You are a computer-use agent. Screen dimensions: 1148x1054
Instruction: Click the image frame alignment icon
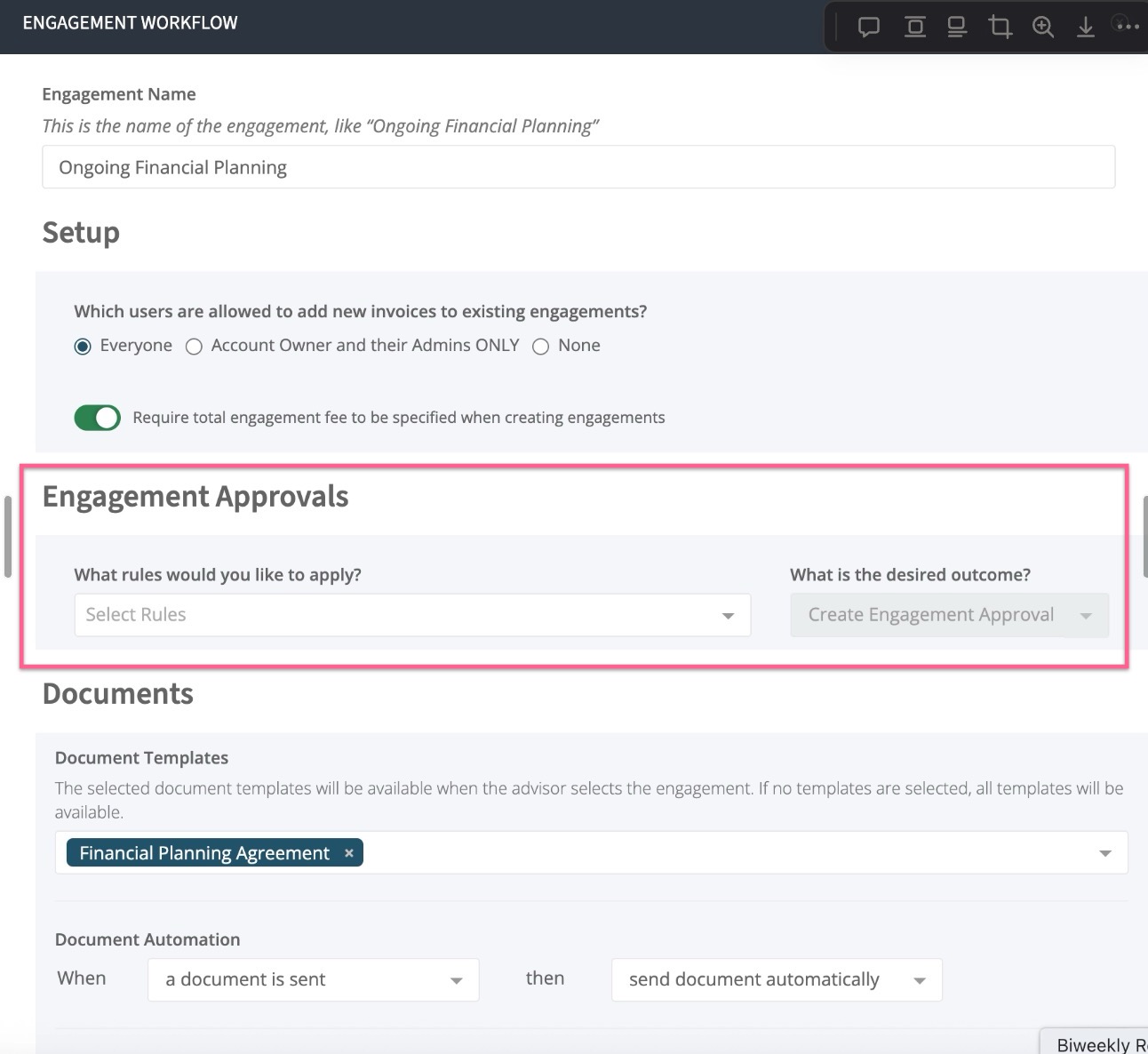click(914, 27)
